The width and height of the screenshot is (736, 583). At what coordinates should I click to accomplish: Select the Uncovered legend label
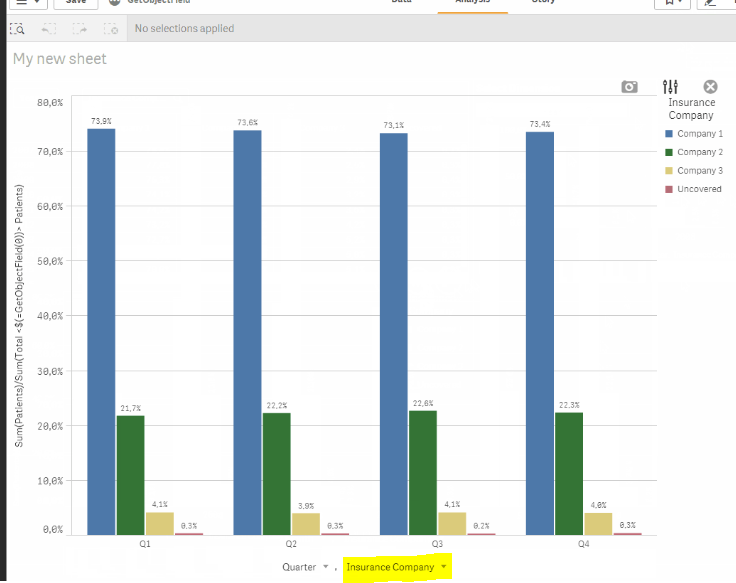coord(699,189)
